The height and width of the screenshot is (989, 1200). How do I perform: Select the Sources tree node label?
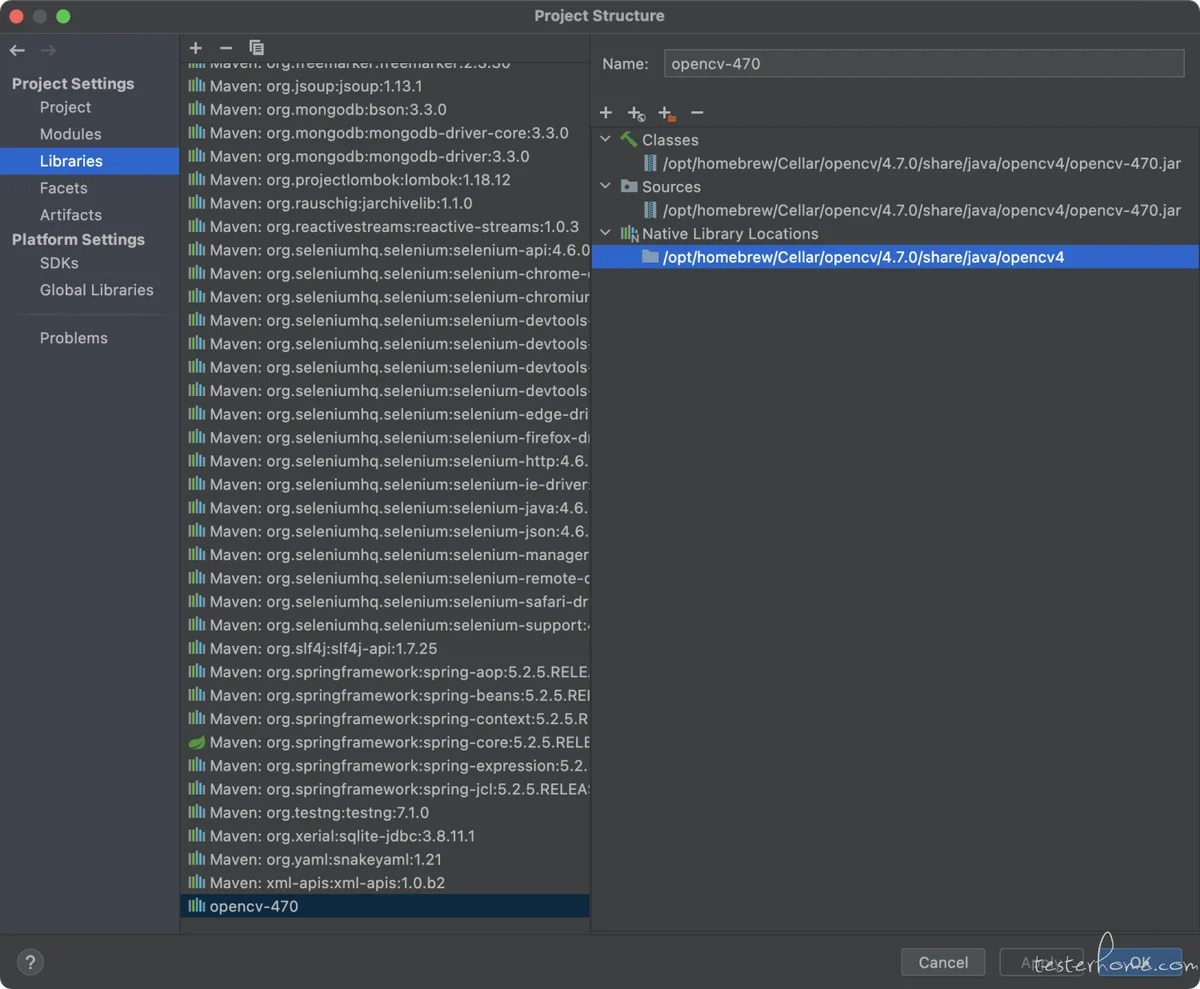[x=671, y=187]
